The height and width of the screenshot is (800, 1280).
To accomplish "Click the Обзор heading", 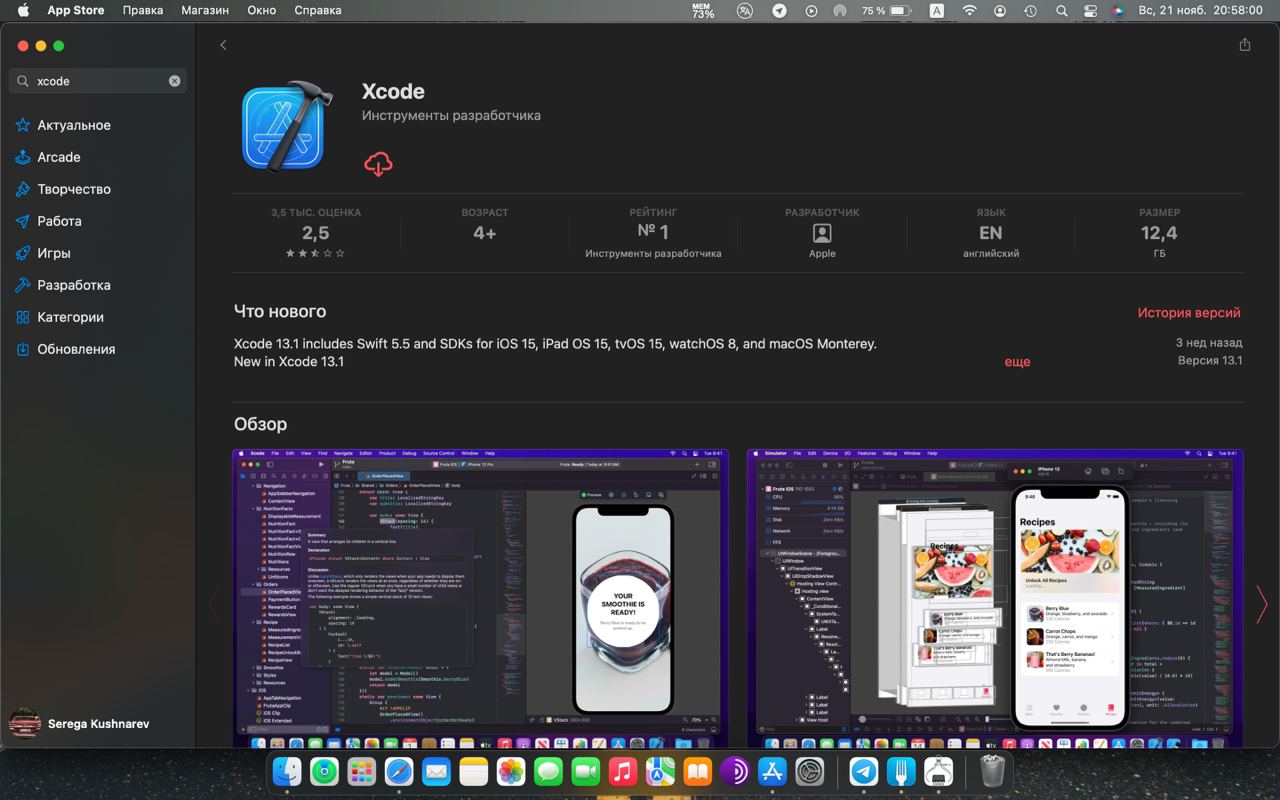I will coord(260,424).
